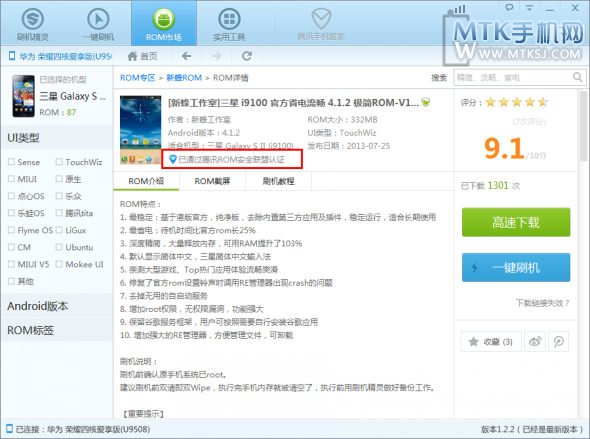Click the feedback speech bubble icon
This screenshot has height=439, width=590.
509,7
